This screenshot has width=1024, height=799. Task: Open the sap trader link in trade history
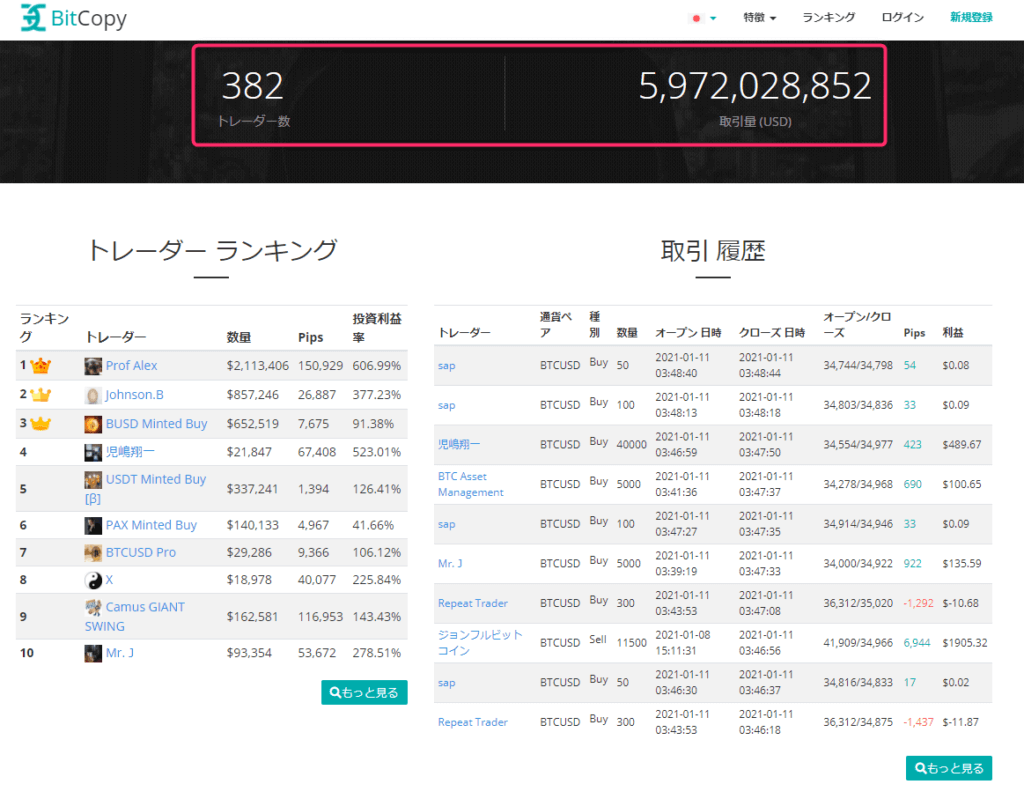click(445, 366)
